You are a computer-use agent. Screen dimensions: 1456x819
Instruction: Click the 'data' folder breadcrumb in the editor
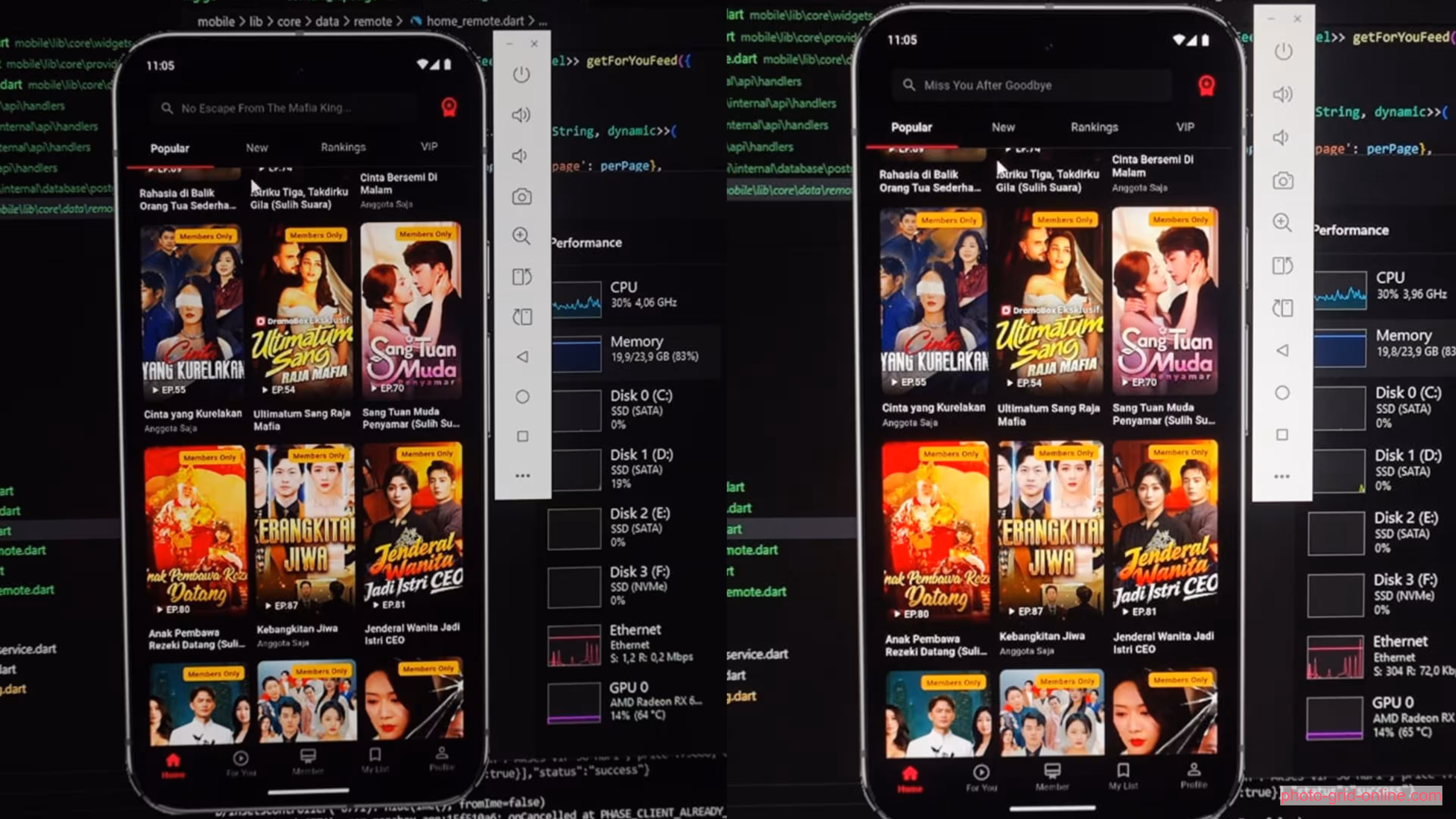coord(327,22)
